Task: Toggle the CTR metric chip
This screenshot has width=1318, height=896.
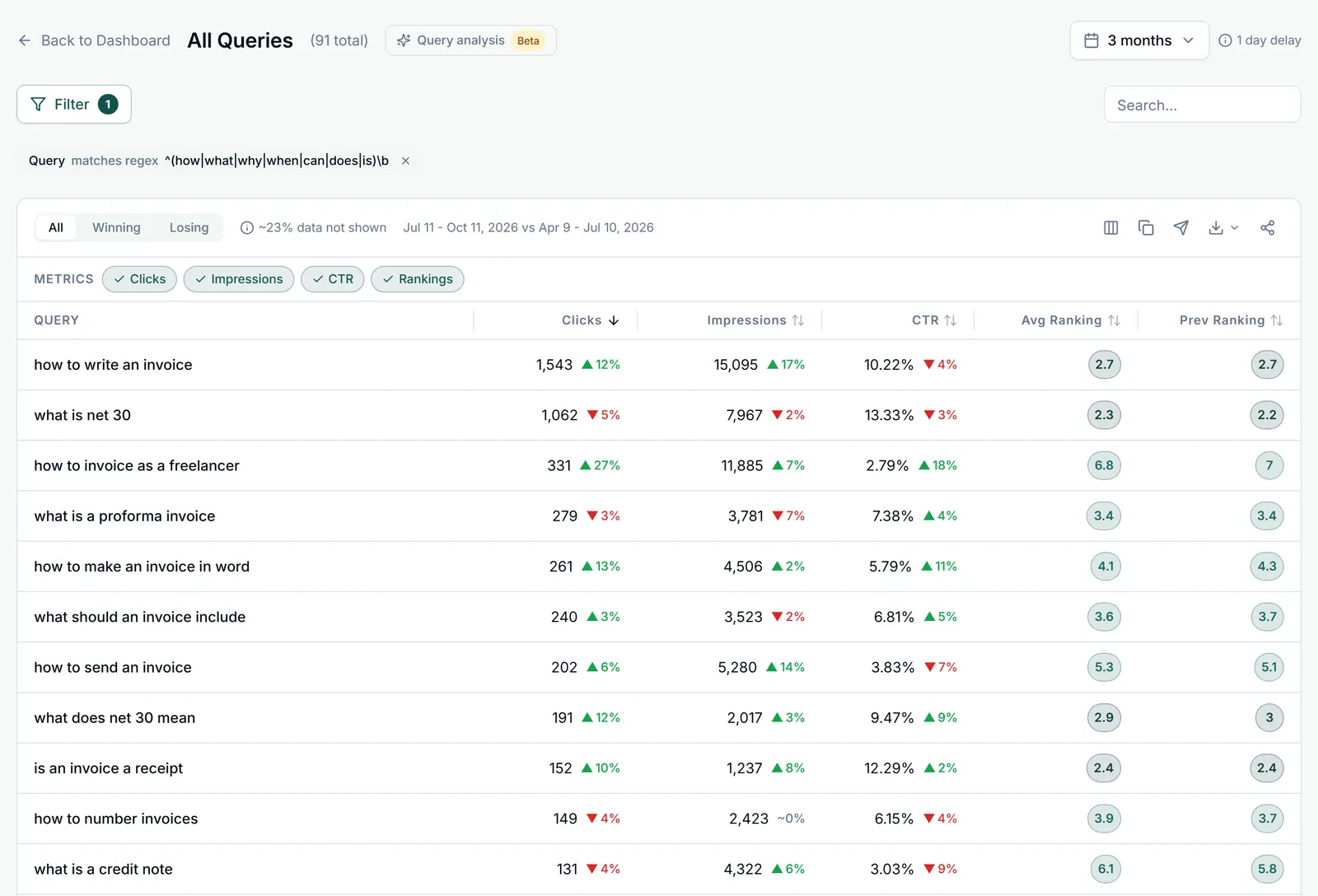Action: [x=333, y=279]
